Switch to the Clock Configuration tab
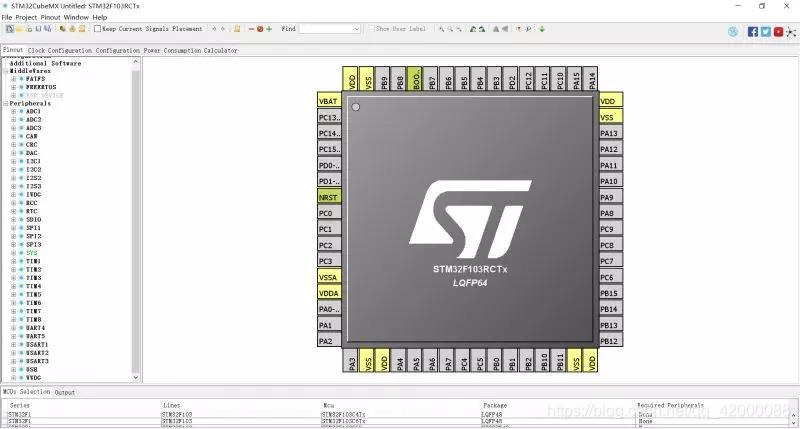 [60, 51]
